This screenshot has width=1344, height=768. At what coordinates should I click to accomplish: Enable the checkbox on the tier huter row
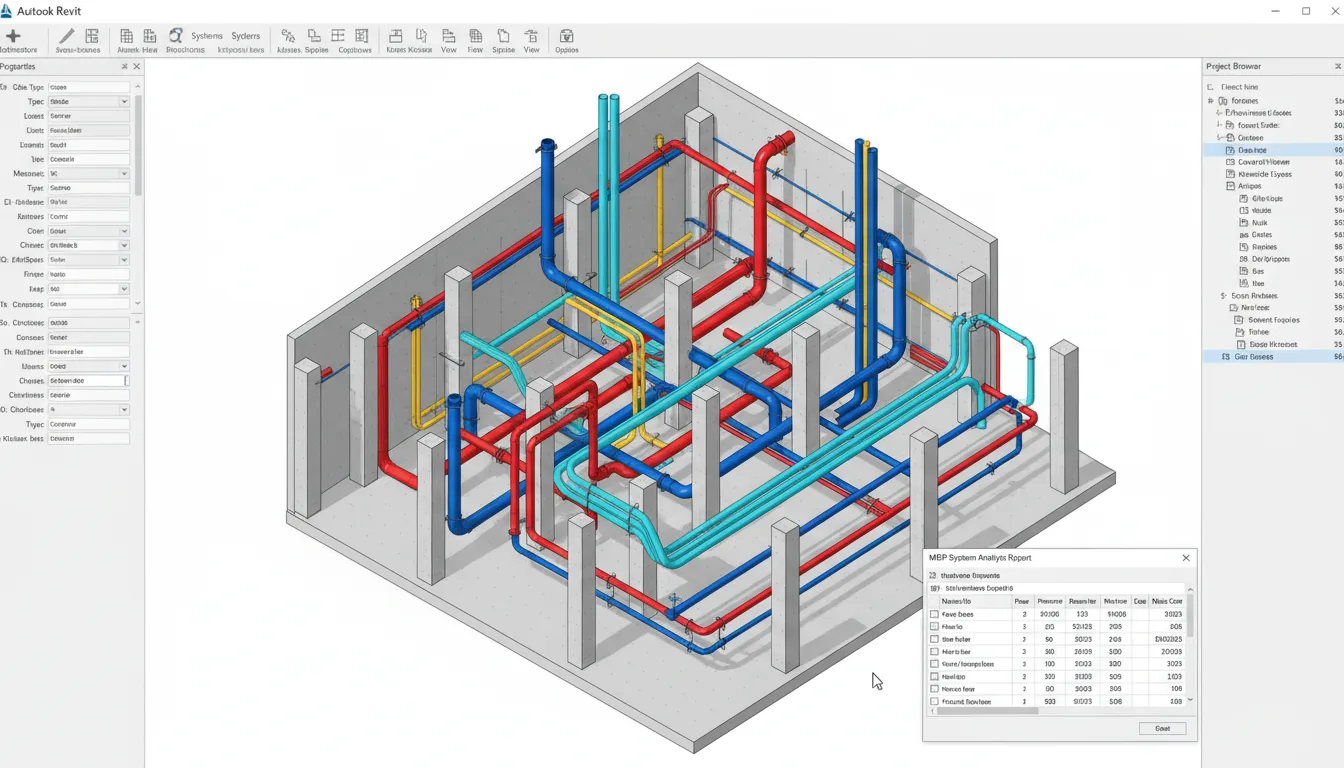934,639
